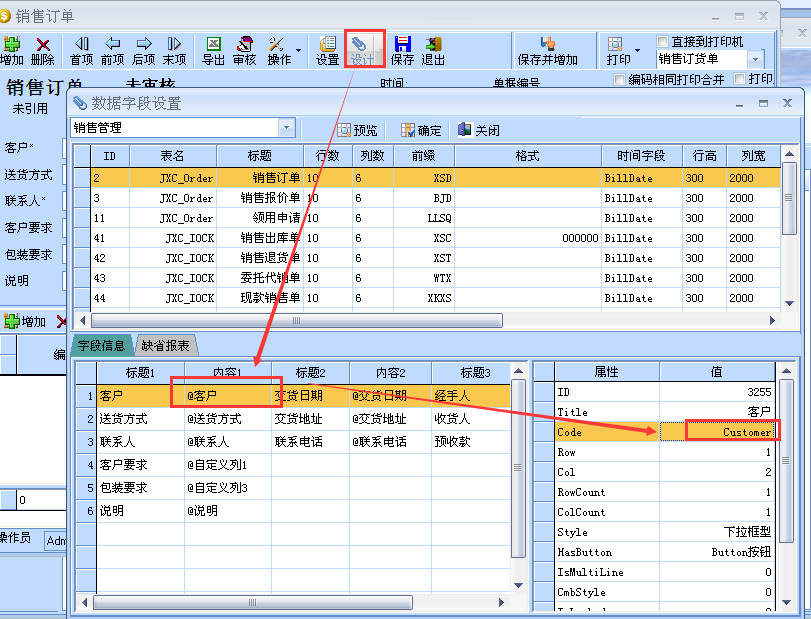811x619 pixels.
Task: Expand the 销售管理 module dropdown
Action: tap(286, 127)
